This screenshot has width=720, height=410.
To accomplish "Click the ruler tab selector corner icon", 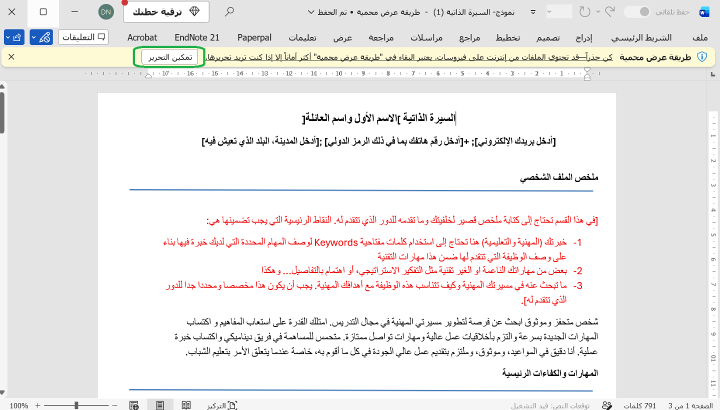I will tap(713, 73).
